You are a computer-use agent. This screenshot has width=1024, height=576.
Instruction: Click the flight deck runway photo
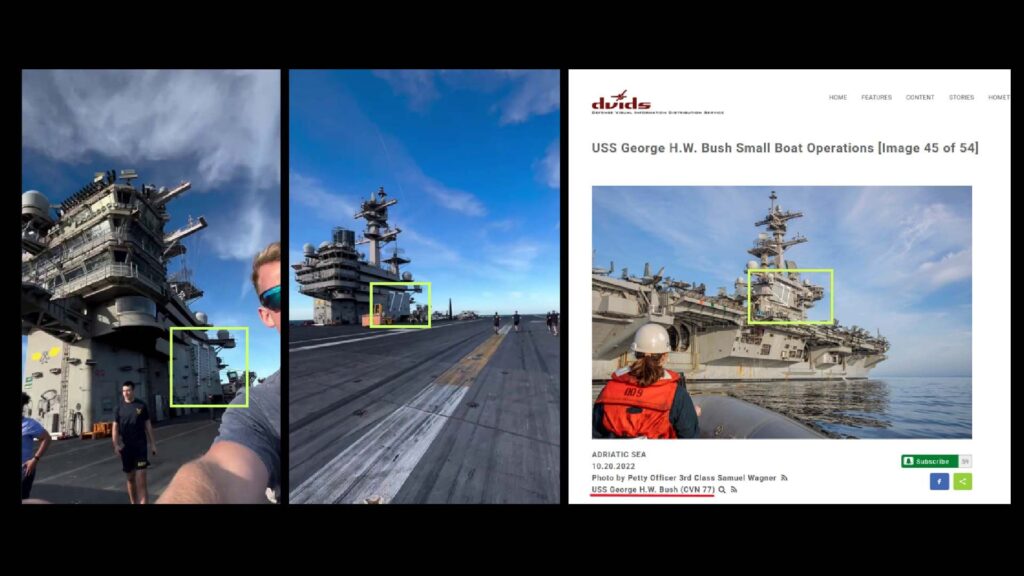(424, 286)
